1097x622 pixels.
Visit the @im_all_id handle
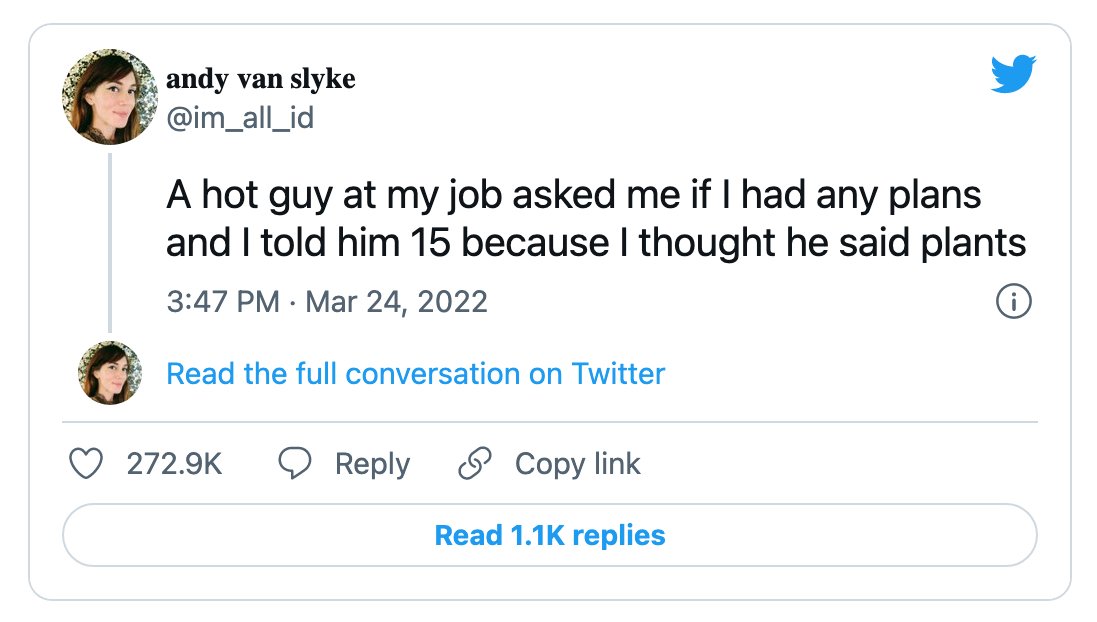pyautogui.click(x=240, y=118)
